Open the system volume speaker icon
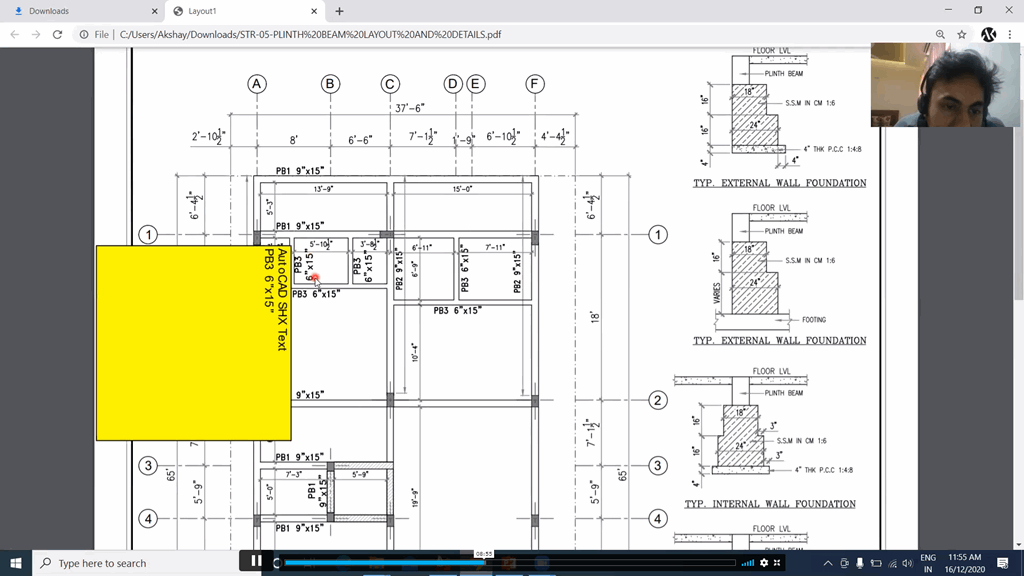 [x=908, y=563]
